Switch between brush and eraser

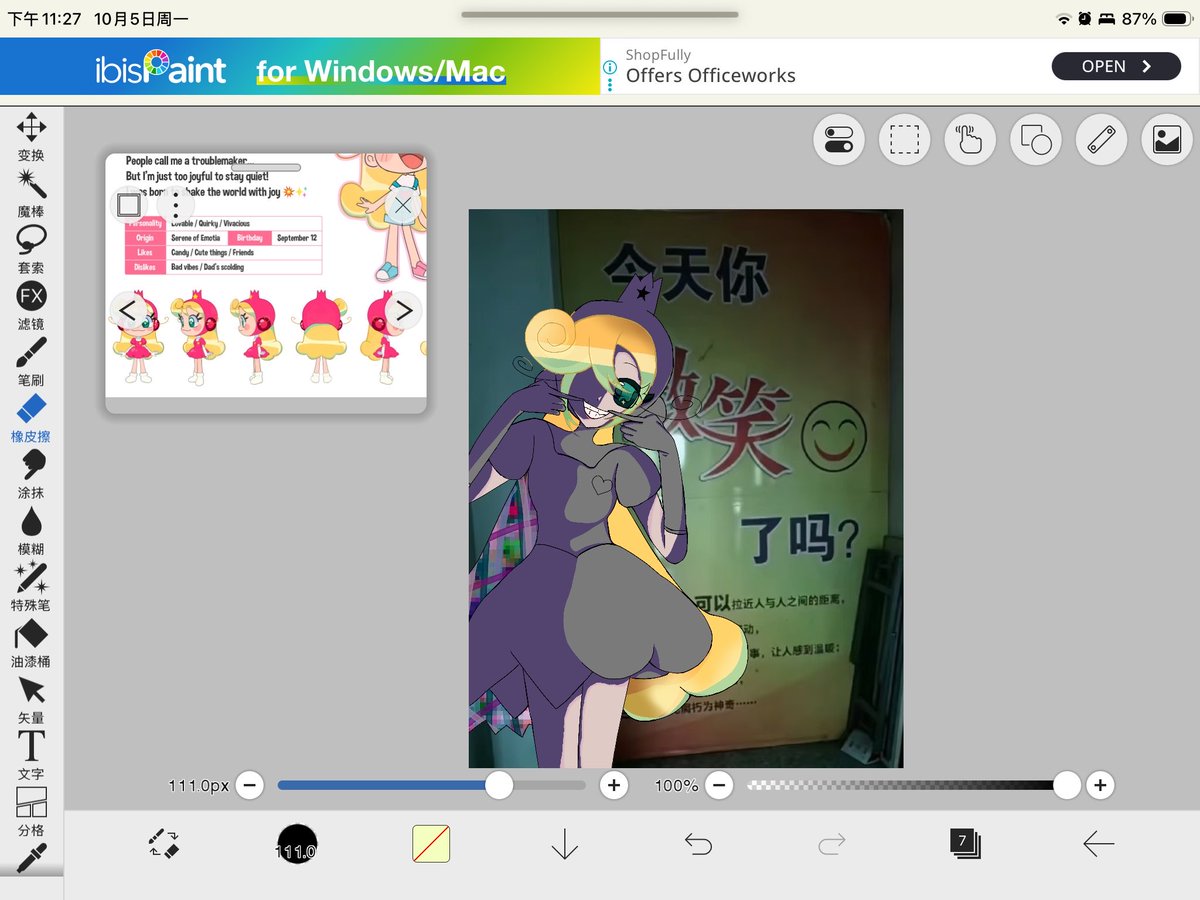(x=163, y=844)
